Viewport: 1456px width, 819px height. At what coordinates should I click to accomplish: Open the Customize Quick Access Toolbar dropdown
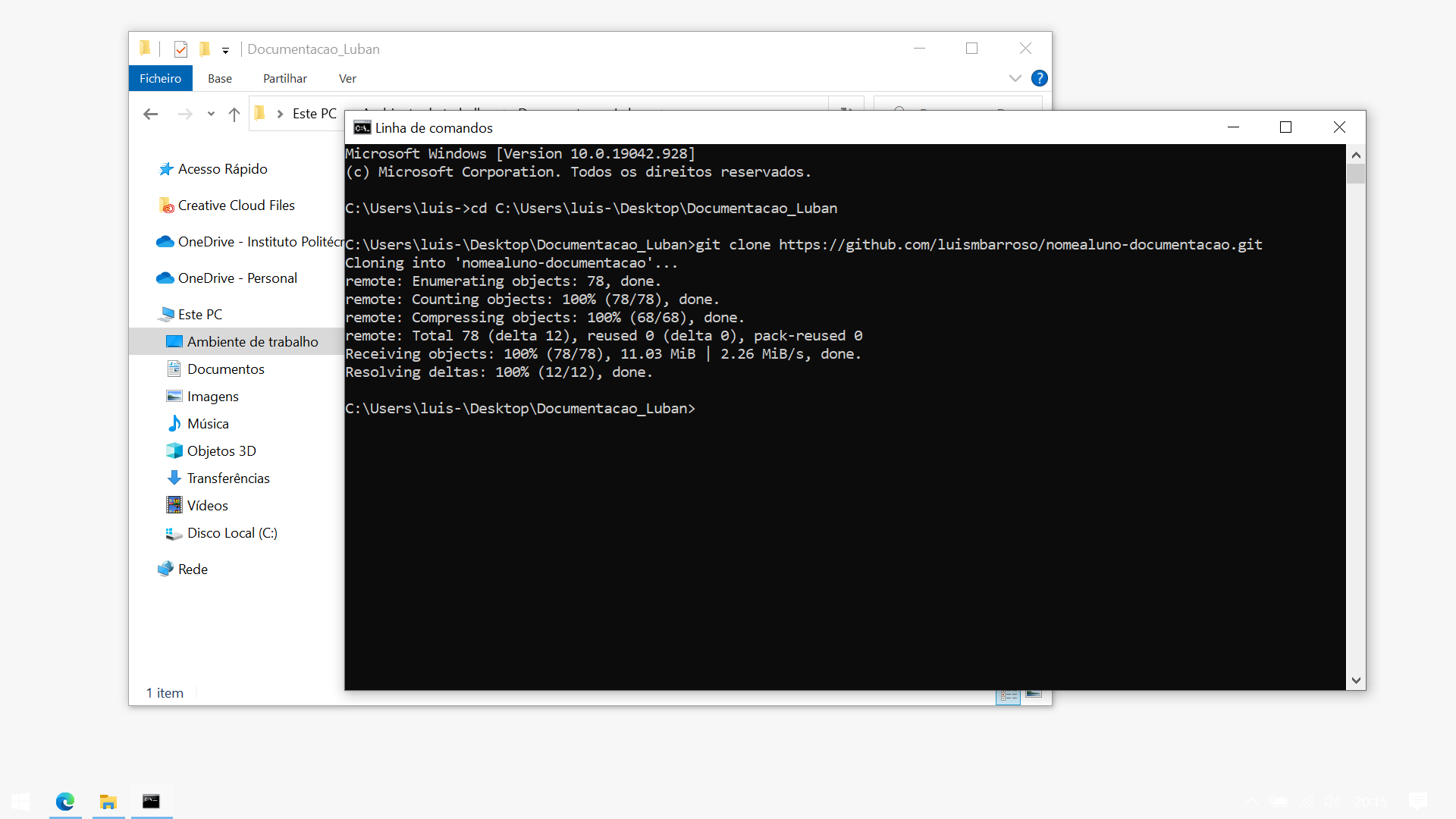225,51
